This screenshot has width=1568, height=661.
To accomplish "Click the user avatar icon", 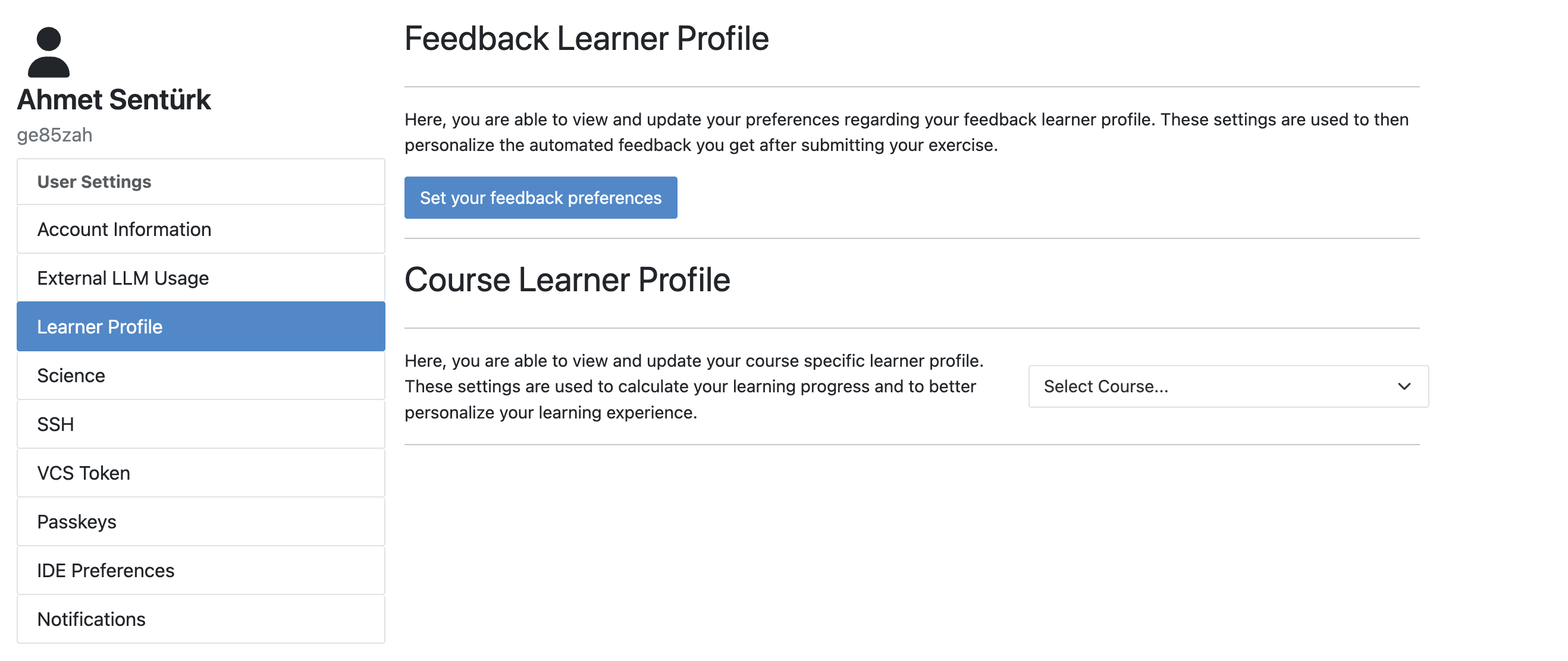I will coord(49,52).
